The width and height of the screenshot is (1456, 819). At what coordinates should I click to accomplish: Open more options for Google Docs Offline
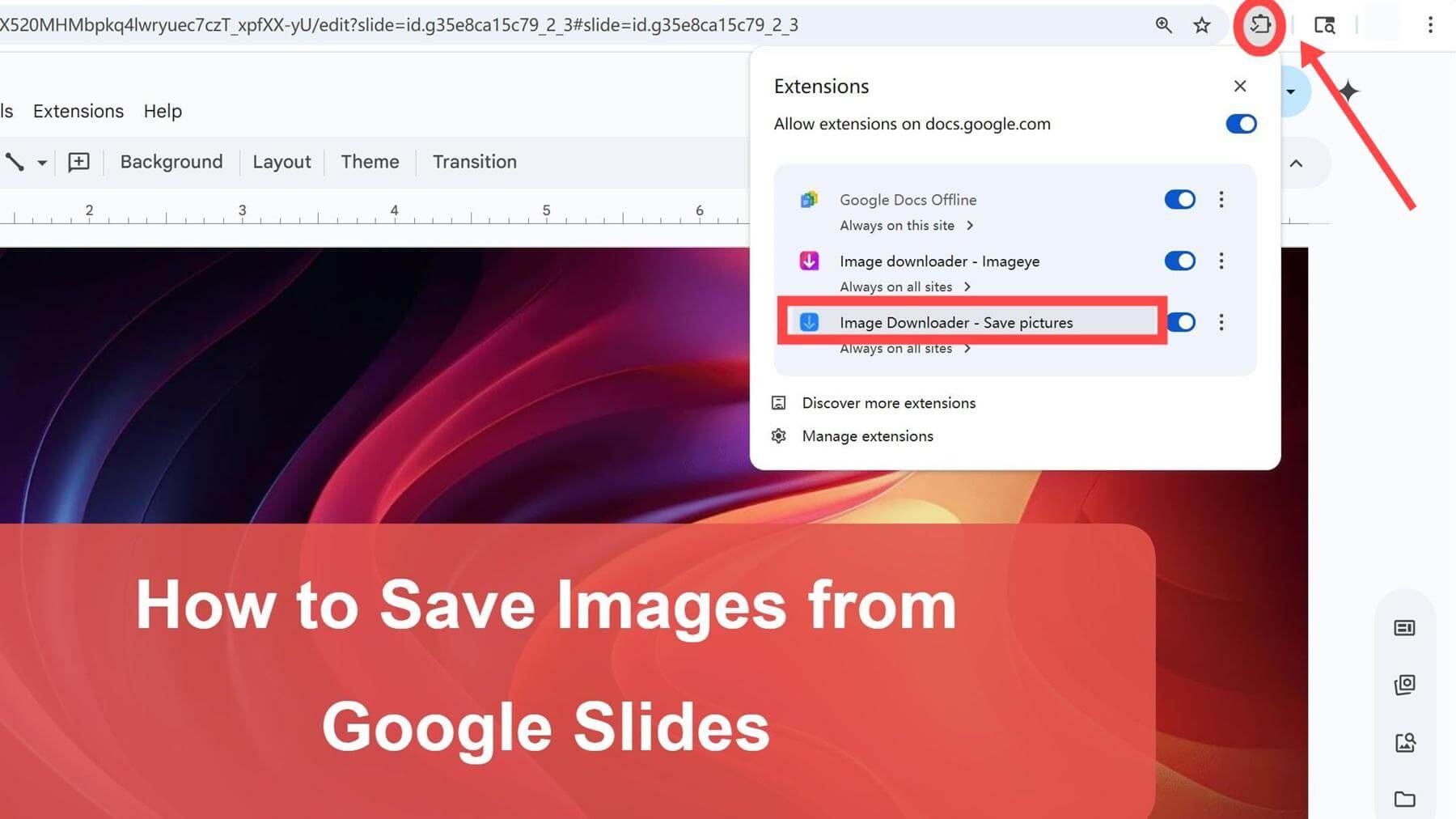pyautogui.click(x=1221, y=199)
